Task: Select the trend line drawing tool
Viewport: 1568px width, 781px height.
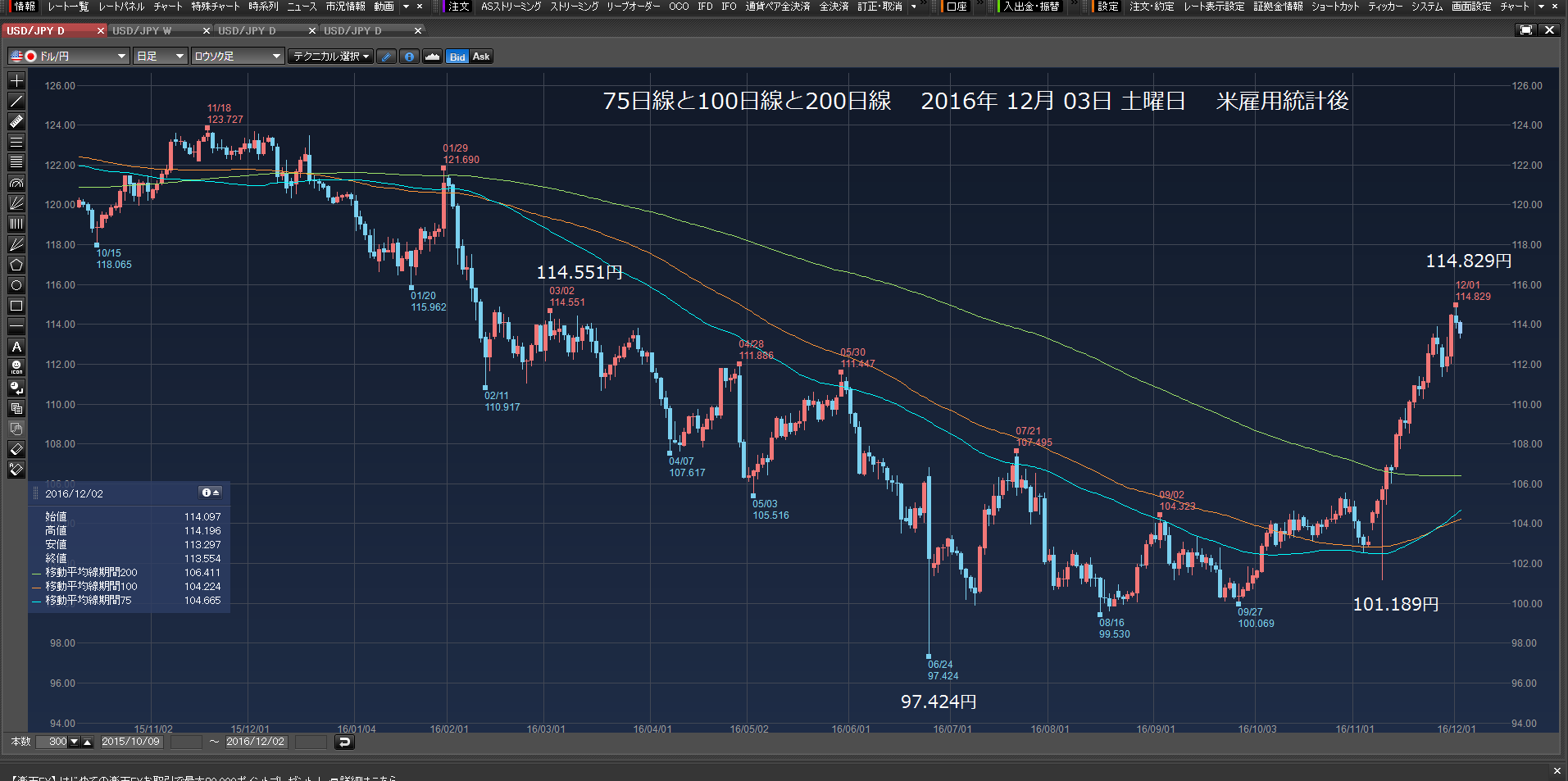Action: click(x=16, y=101)
